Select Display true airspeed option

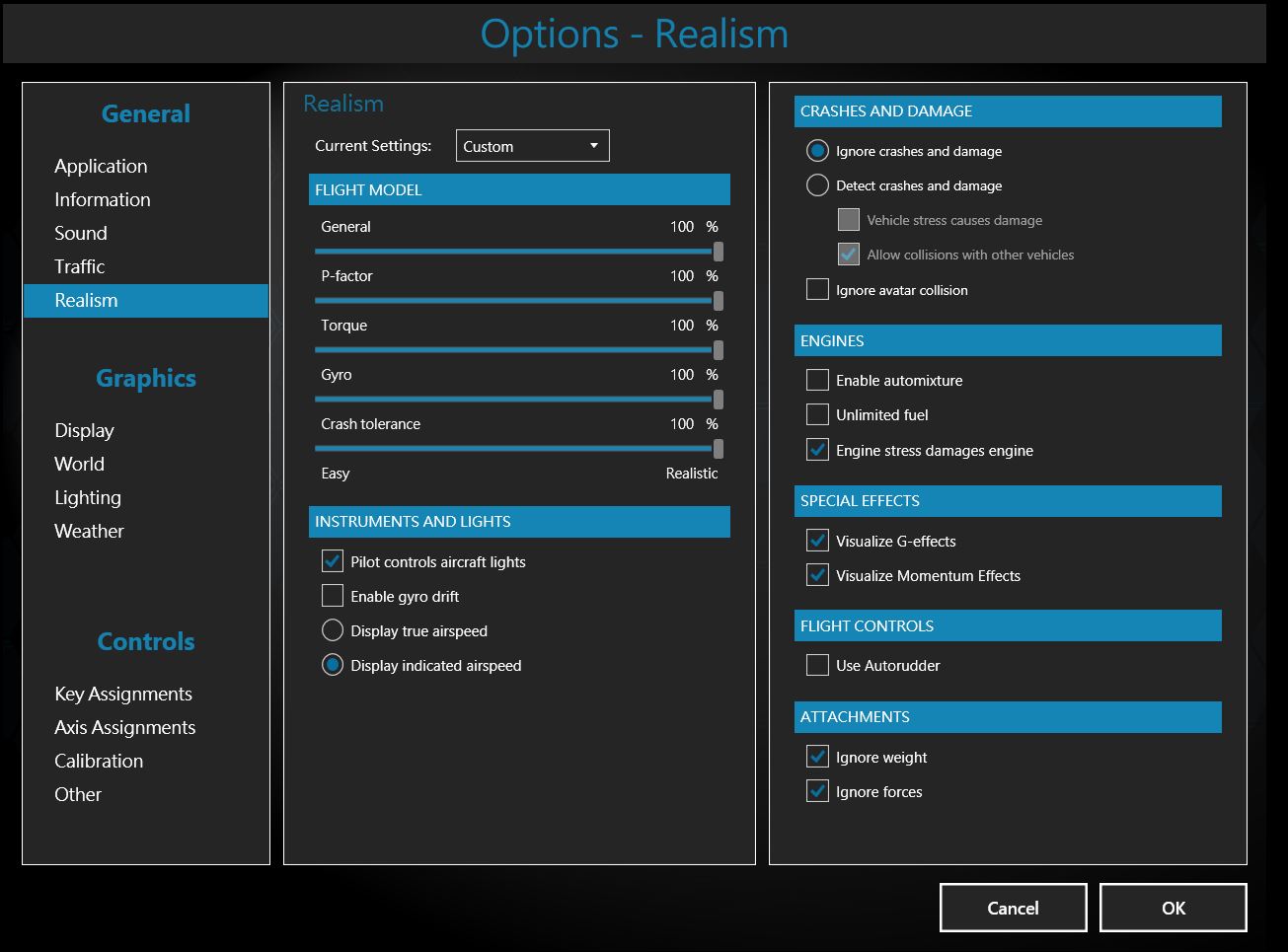(333, 630)
